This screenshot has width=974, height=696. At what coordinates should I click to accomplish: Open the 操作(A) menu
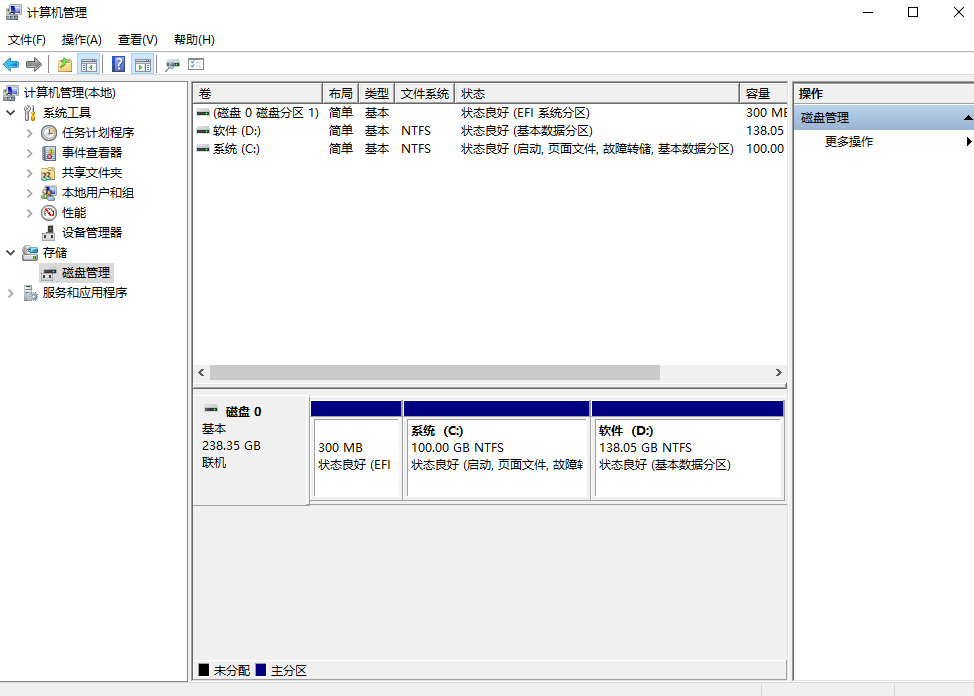pyautogui.click(x=80, y=39)
